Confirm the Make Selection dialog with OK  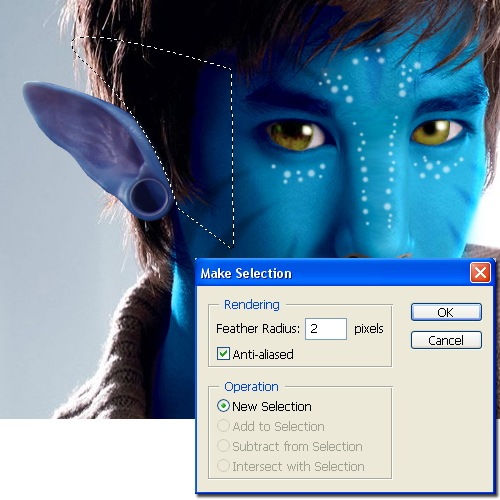pyautogui.click(x=446, y=312)
